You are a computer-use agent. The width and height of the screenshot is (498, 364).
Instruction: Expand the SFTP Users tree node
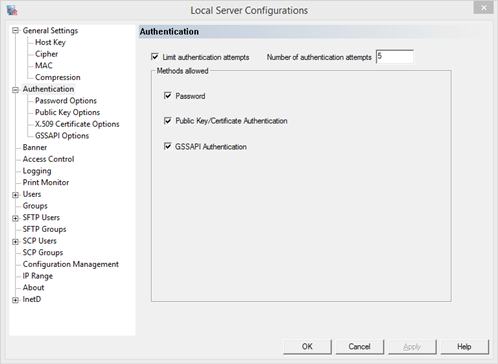click(x=15, y=218)
